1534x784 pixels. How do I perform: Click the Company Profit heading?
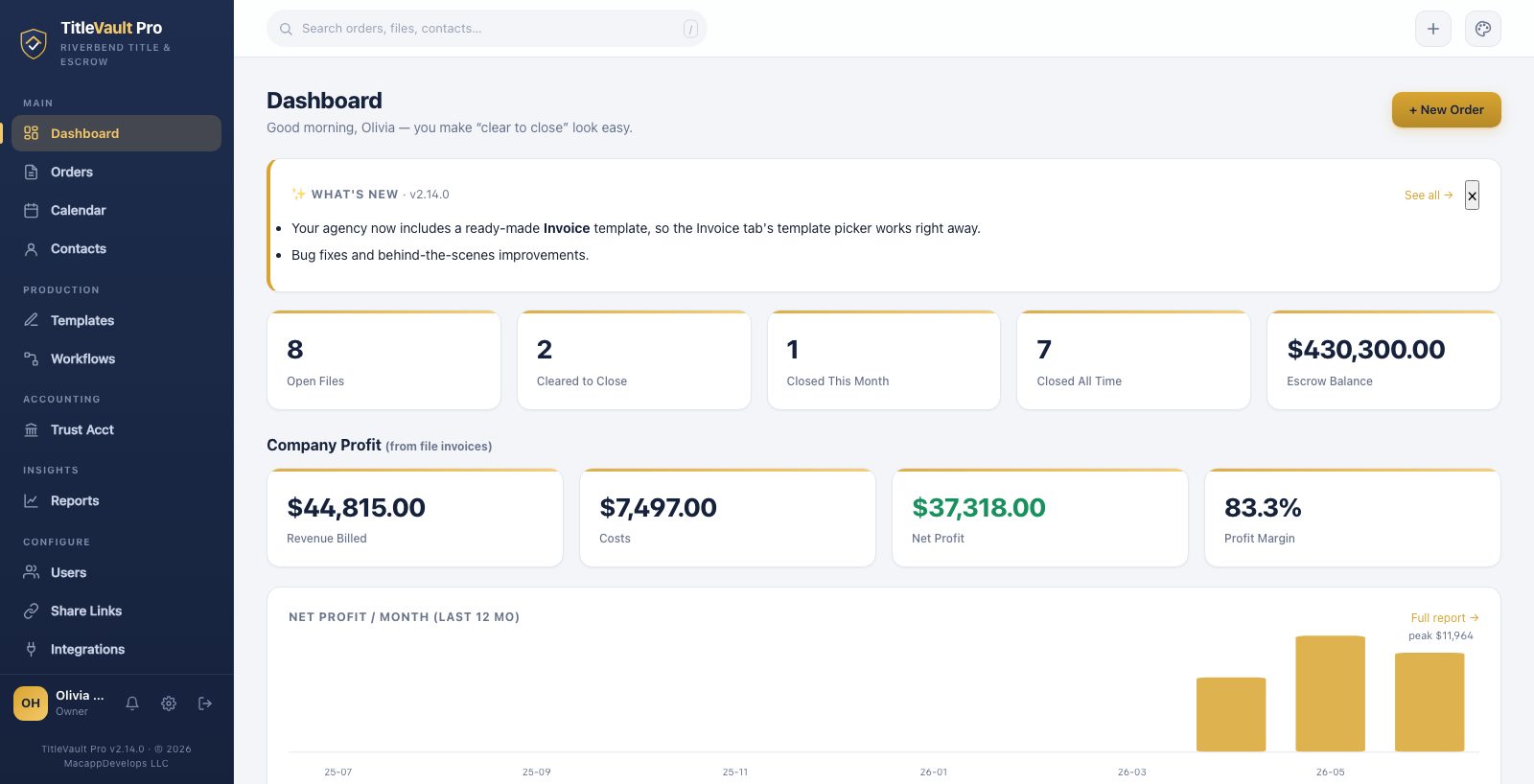(x=324, y=446)
